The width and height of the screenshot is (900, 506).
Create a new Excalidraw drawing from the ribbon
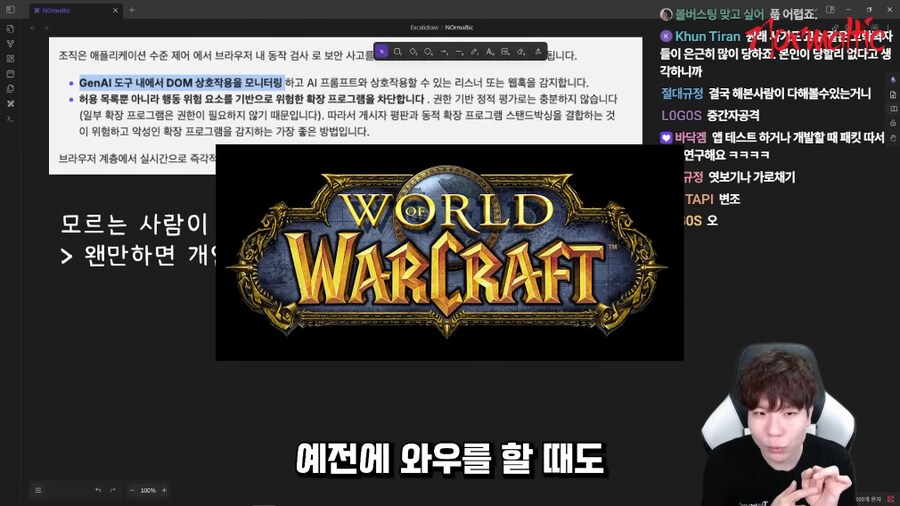click(x=10, y=104)
